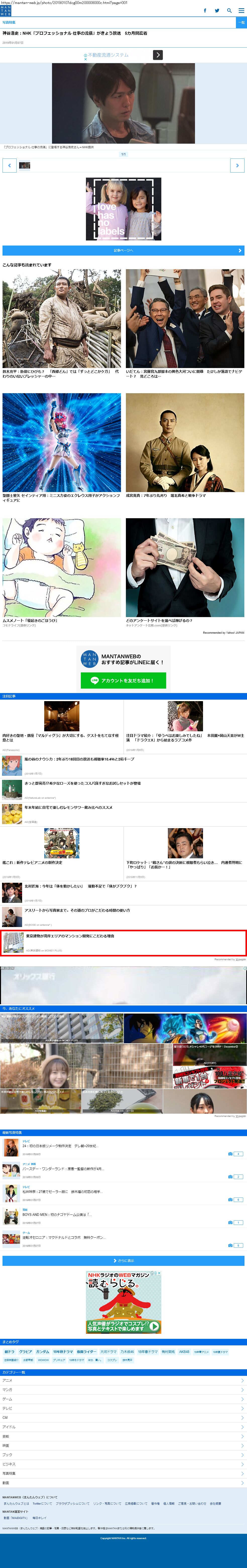Screen dimensions: 247x1568
Task: Click the 'love has no labels' ad banner
Action: click(x=124, y=209)
